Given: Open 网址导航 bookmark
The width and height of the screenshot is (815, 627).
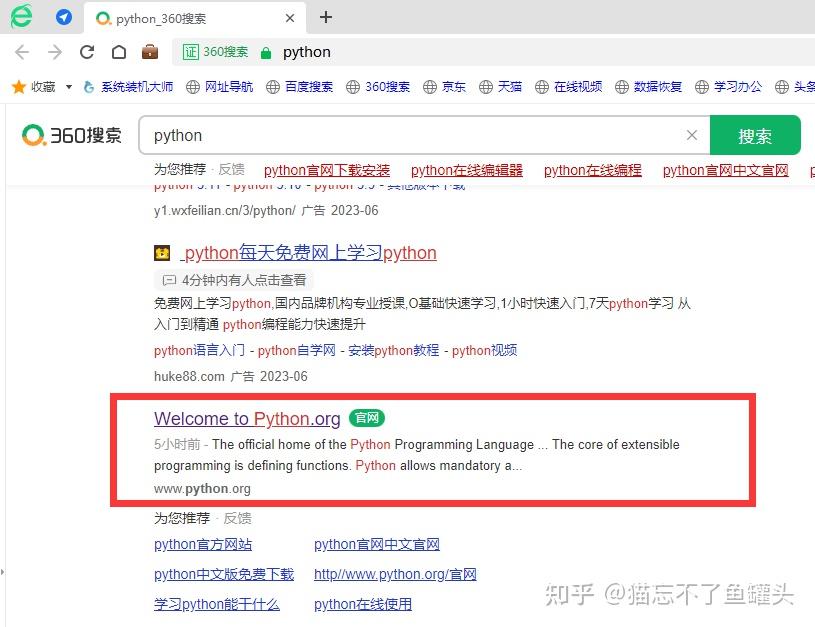Looking at the screenshot, I should pos(220,87).
